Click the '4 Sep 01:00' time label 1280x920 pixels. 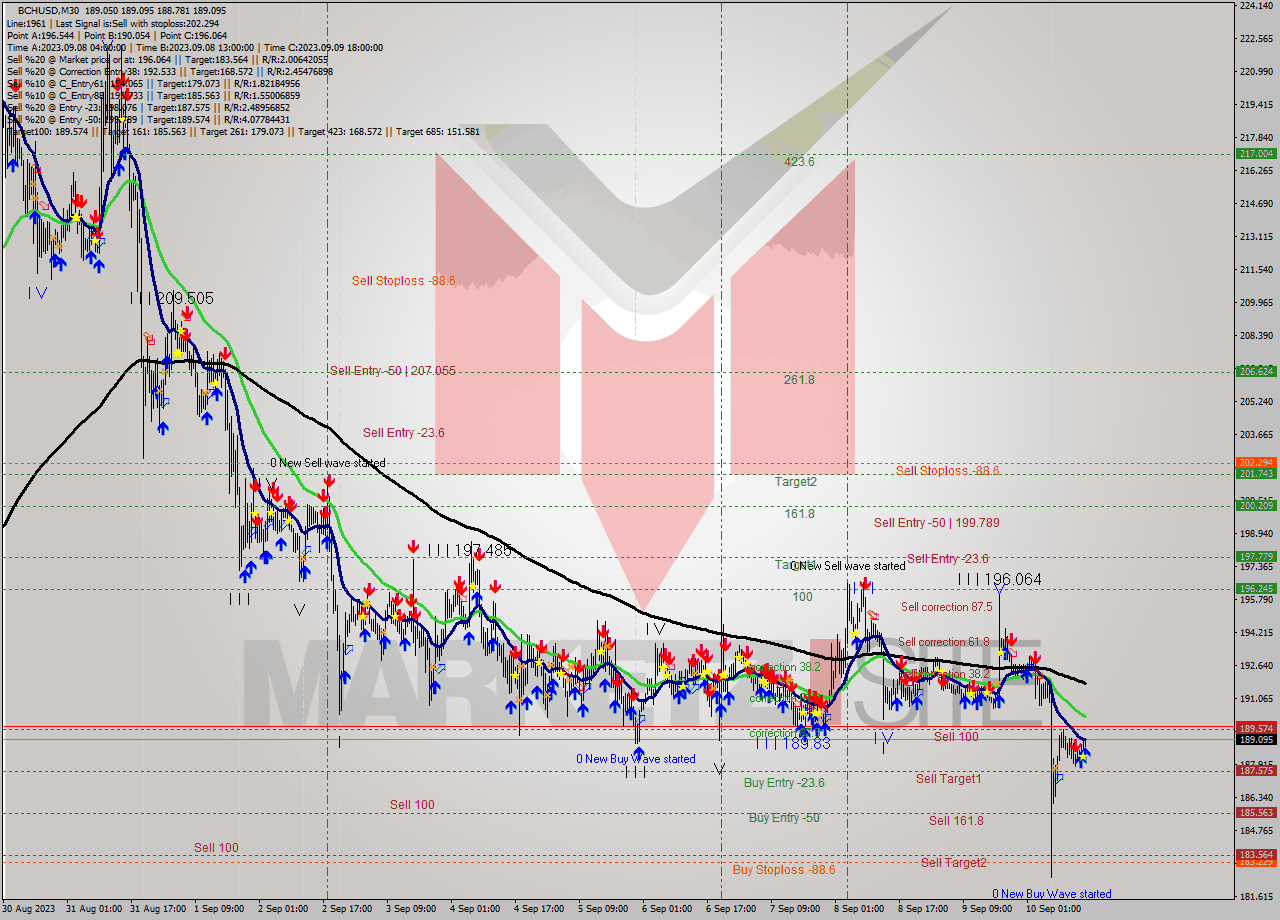coord(474,909)
